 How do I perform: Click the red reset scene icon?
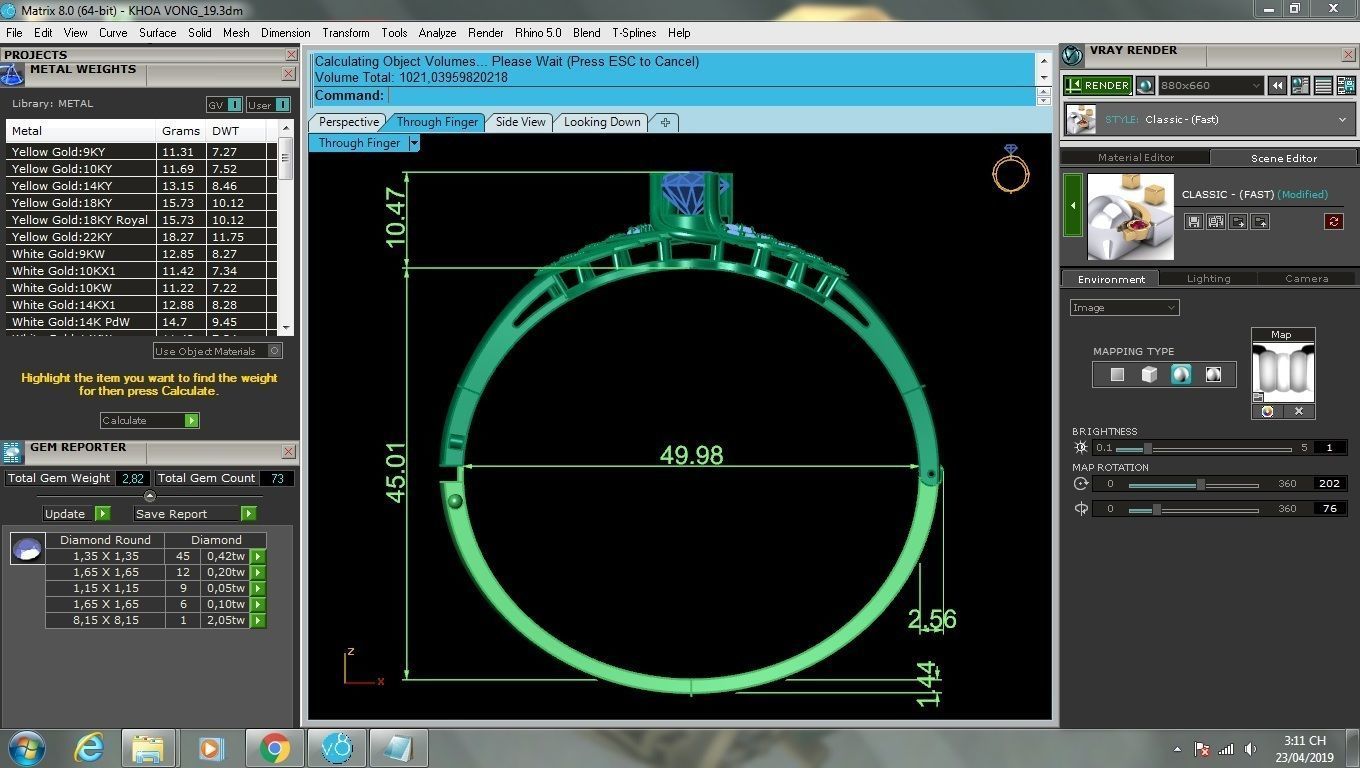point(1333,222)
